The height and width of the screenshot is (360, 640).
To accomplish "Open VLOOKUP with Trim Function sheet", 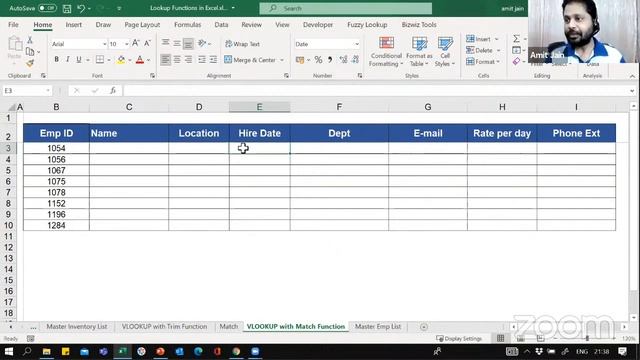I will point(164,327).
